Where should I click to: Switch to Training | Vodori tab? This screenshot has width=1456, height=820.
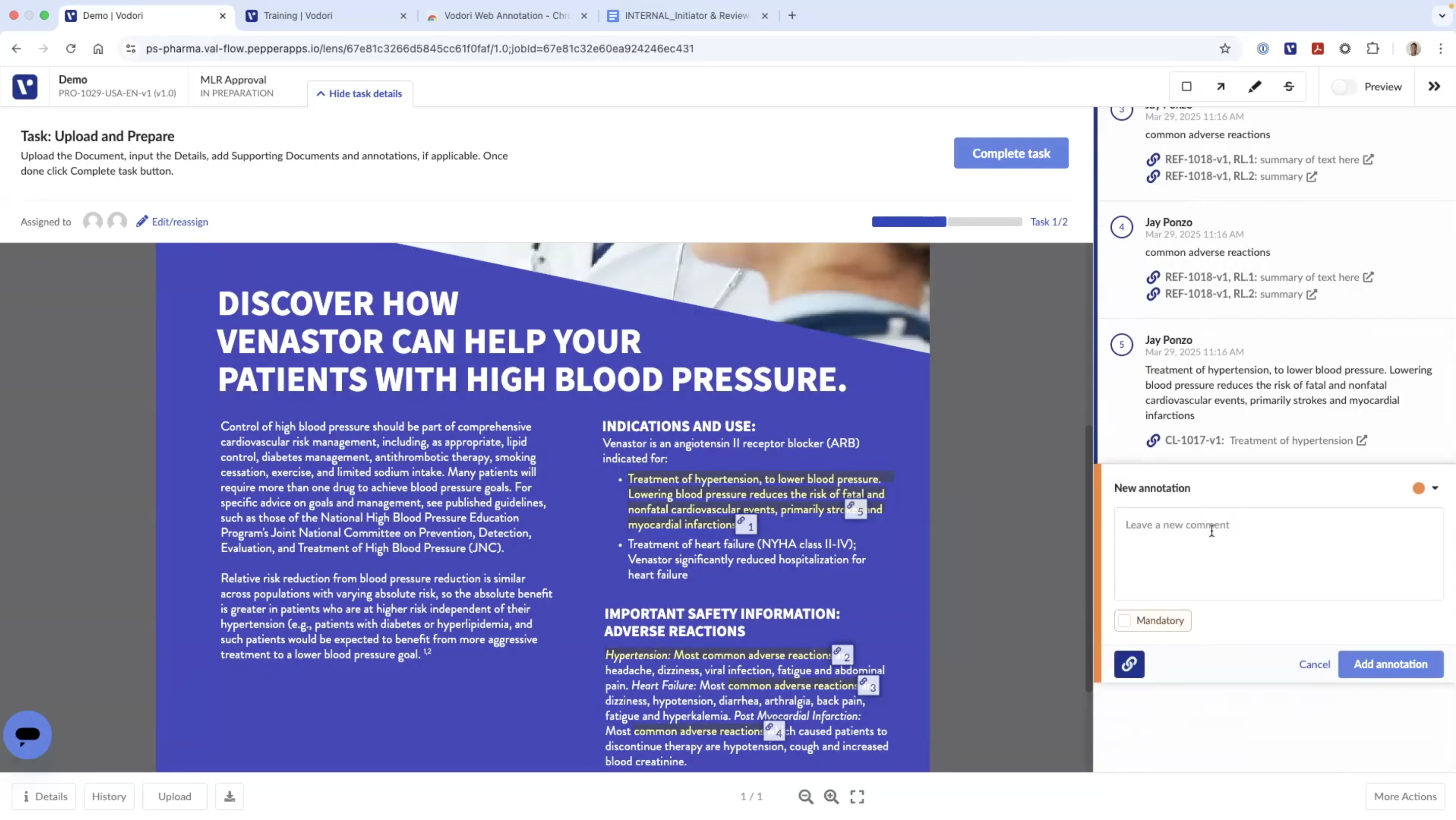tap(326, 15)
